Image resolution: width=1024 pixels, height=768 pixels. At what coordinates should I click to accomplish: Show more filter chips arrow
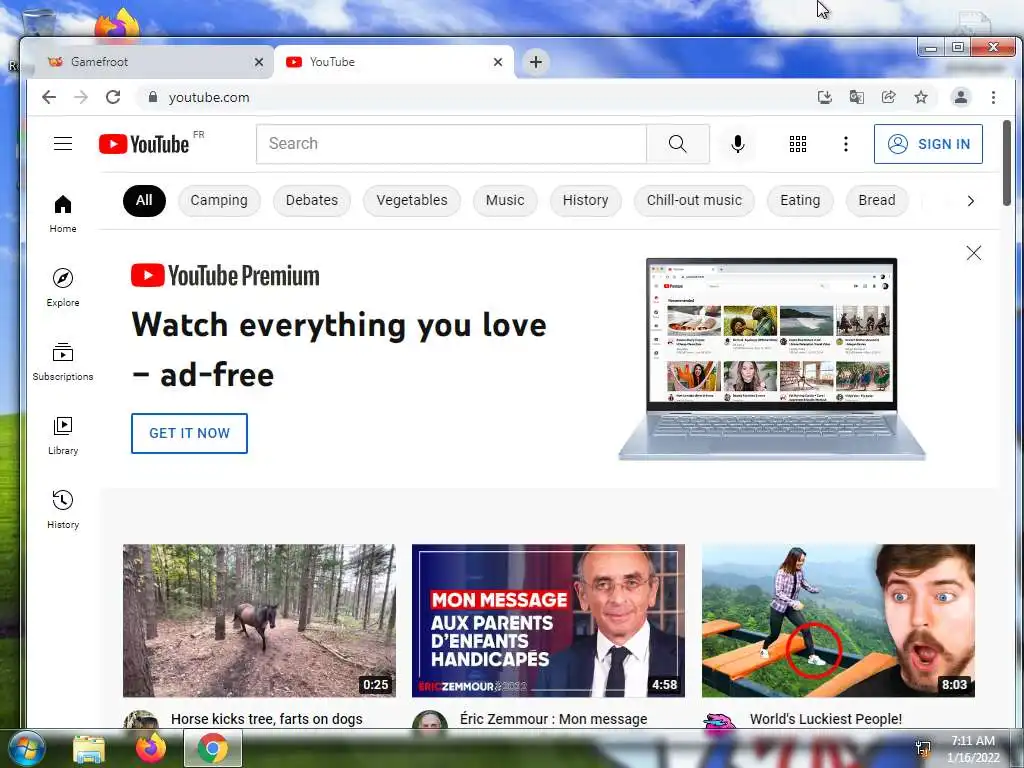coord(970,200)
